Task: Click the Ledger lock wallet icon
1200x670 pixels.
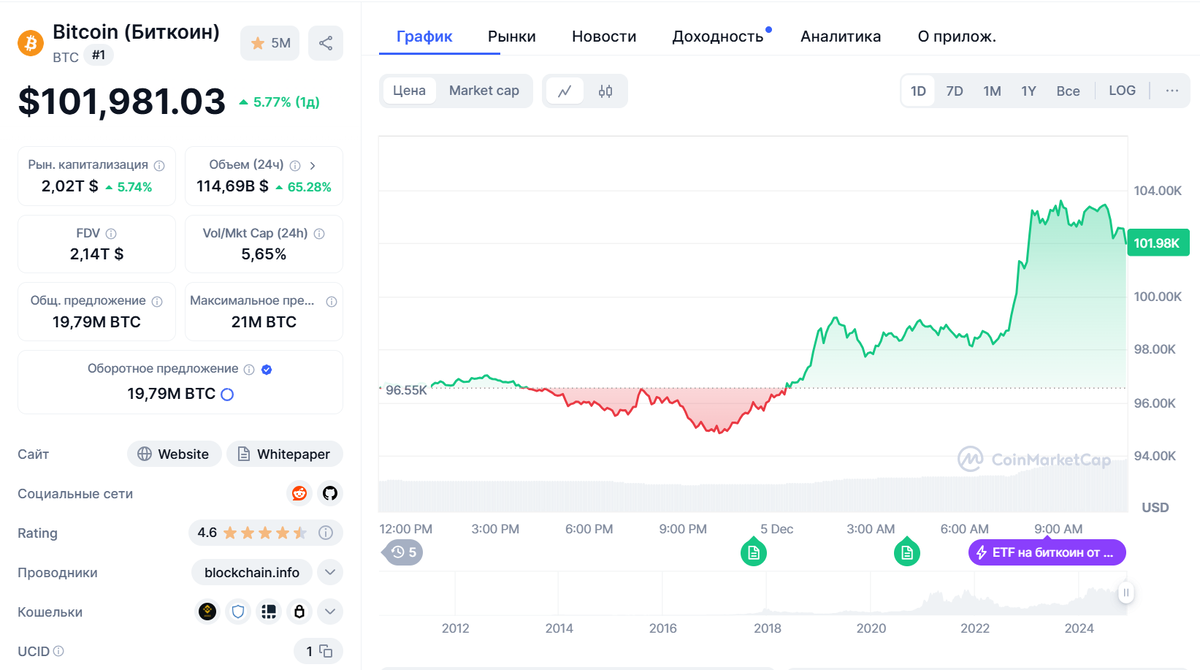Action: [299, 611]
